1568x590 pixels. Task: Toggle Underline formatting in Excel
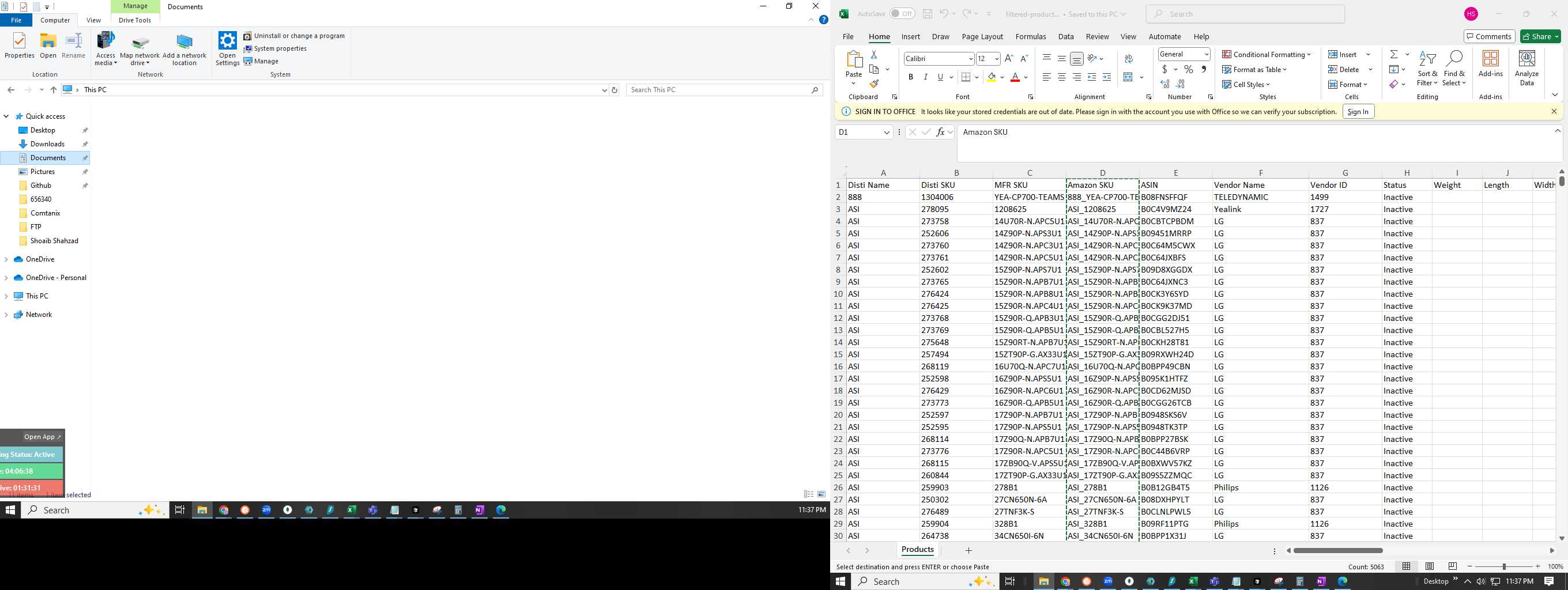940,77
